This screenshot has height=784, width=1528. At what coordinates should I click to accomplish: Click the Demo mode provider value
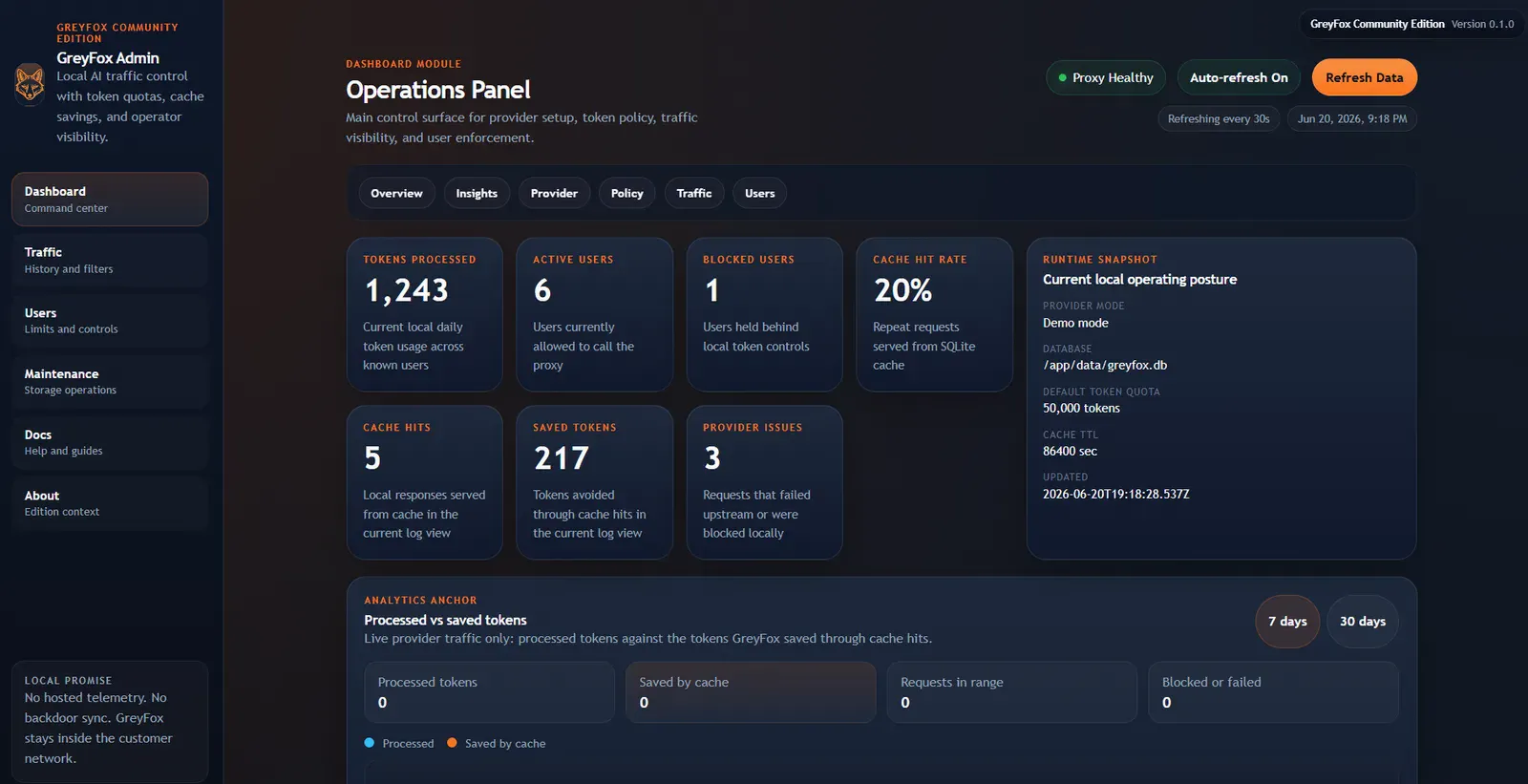coord(1075,323)
